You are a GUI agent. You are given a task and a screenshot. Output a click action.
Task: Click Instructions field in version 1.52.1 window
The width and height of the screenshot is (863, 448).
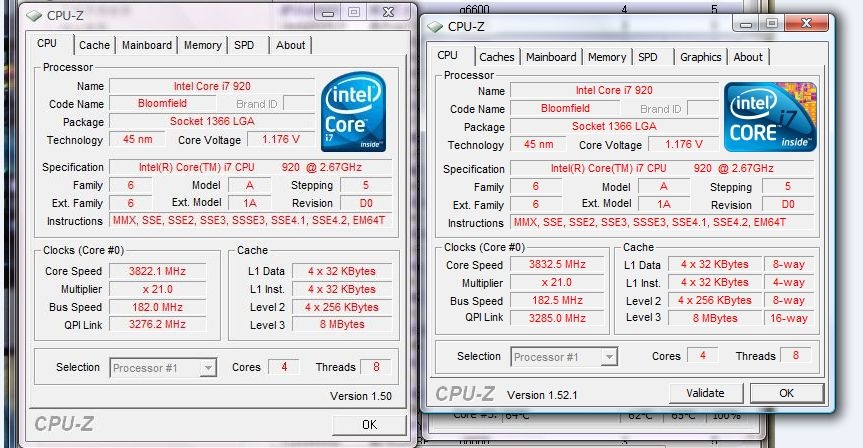[x=662, y=222]
